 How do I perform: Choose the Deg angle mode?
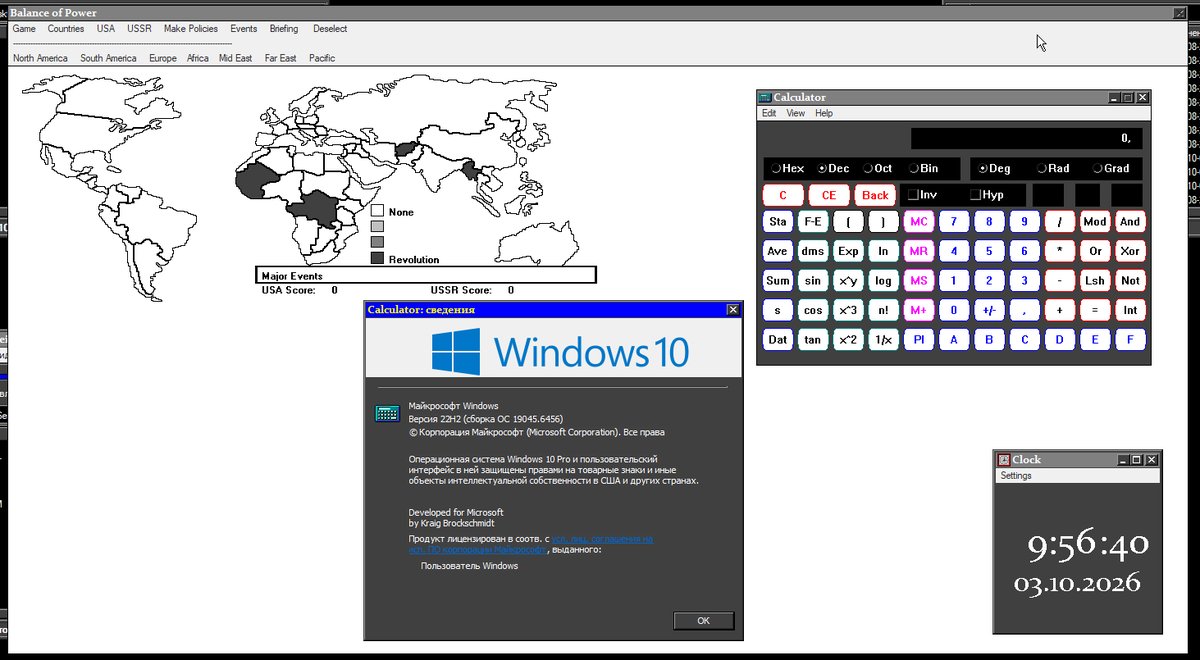995,169
